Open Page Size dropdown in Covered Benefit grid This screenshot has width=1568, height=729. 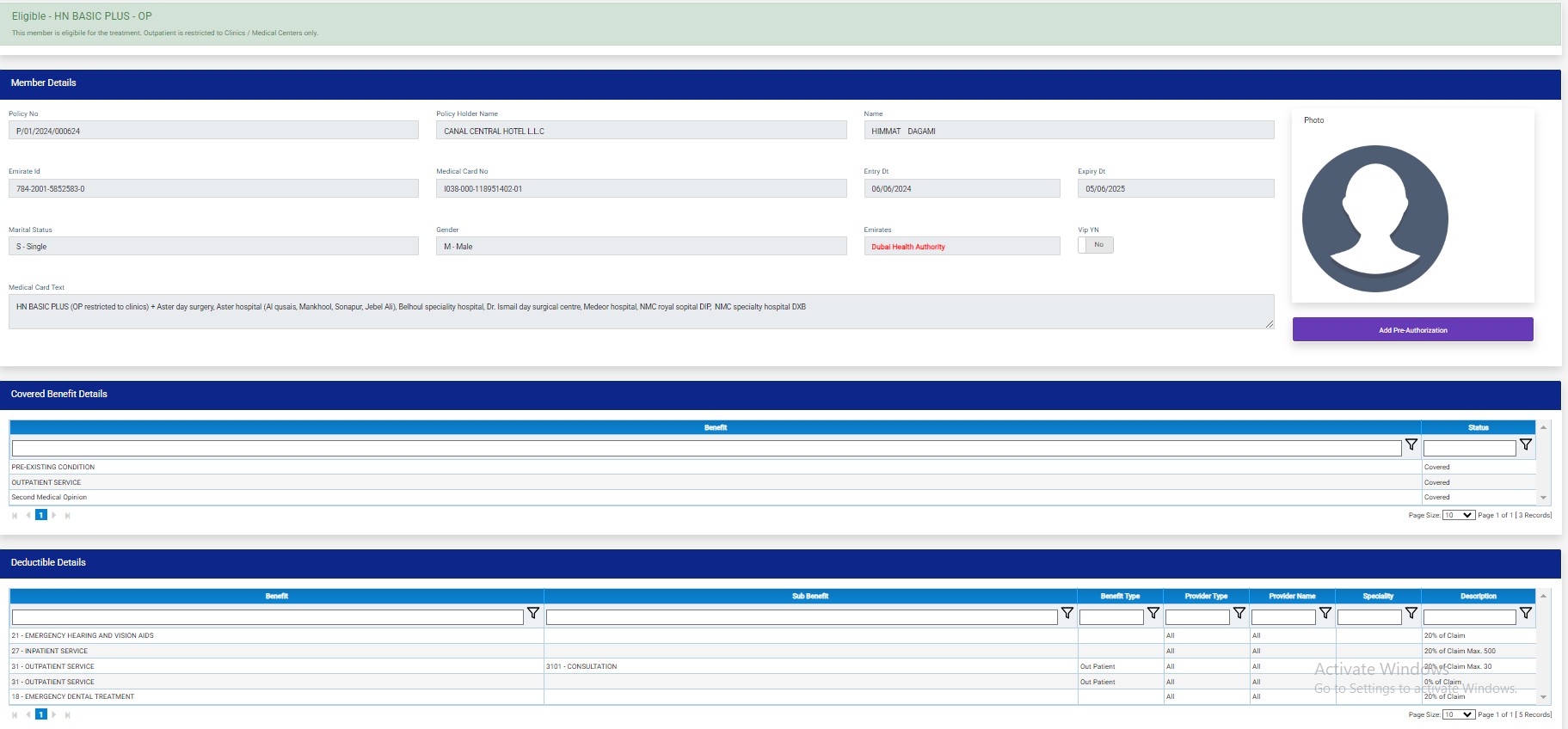coord(1458,516)
